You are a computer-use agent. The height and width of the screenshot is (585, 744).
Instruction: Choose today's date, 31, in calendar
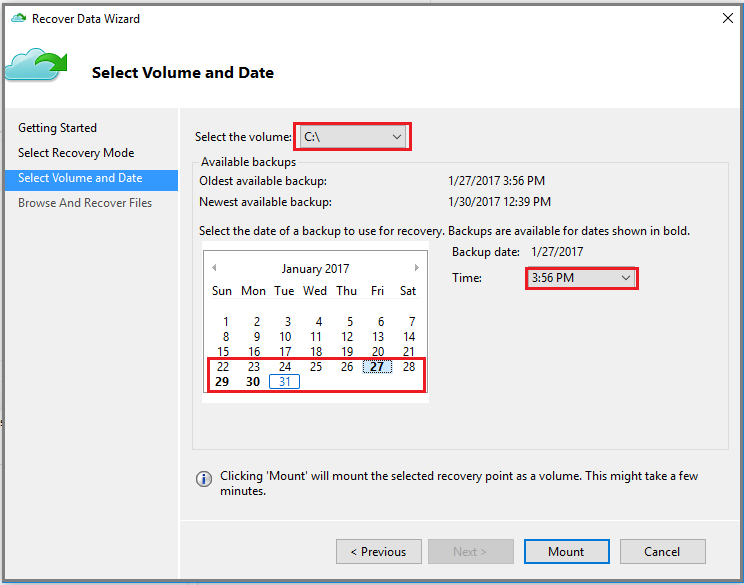pos(284,381)
